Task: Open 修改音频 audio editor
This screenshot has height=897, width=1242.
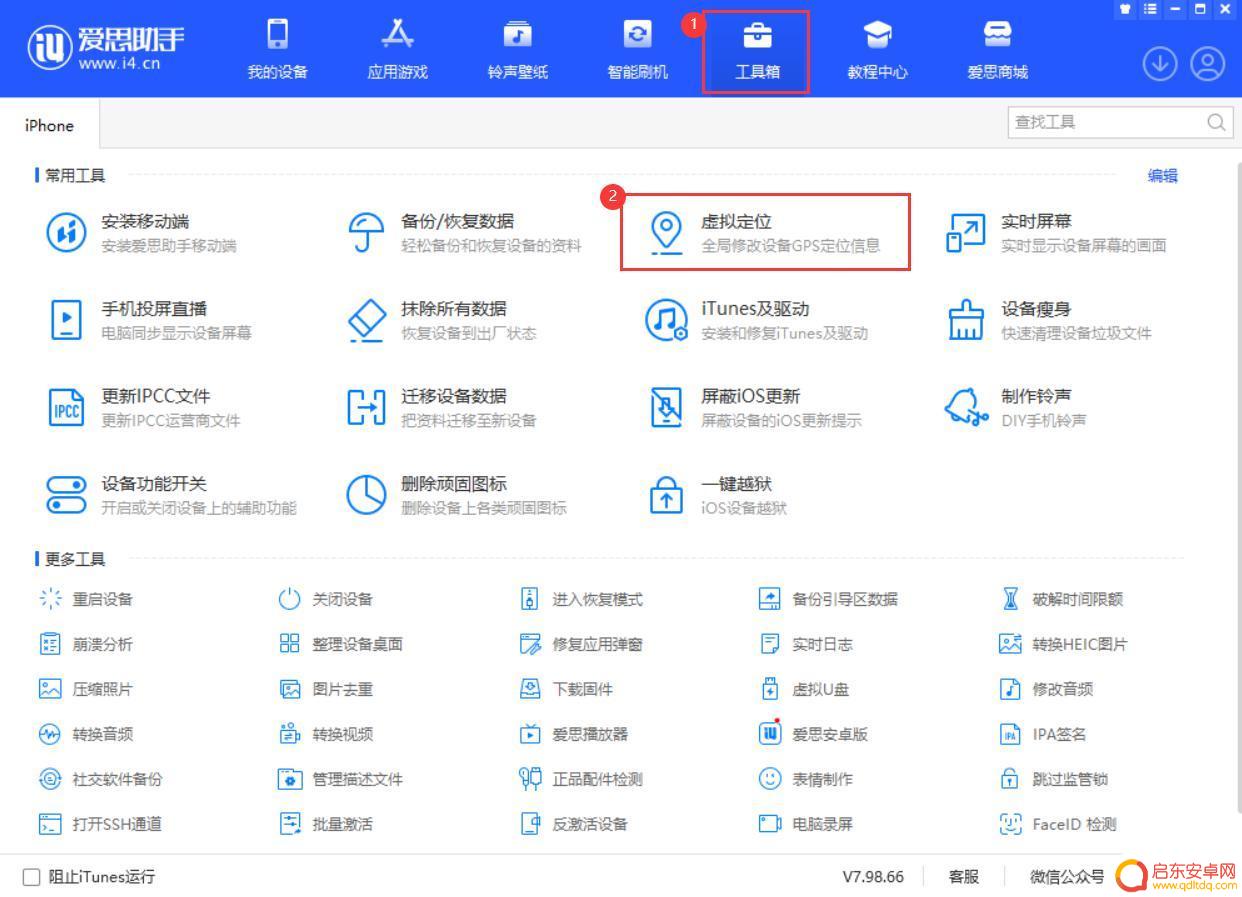Action: point(1047,689)
